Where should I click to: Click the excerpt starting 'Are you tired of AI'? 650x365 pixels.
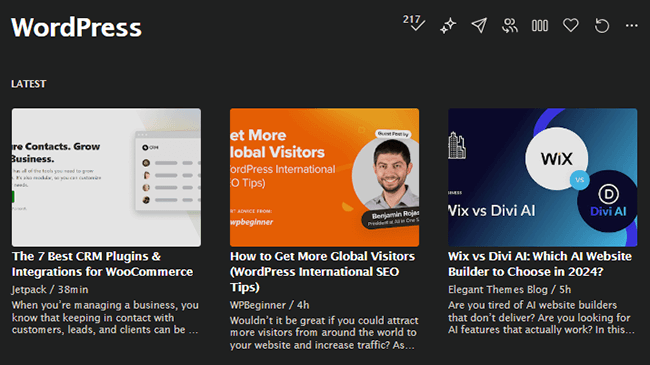click(x=541, y=317)
